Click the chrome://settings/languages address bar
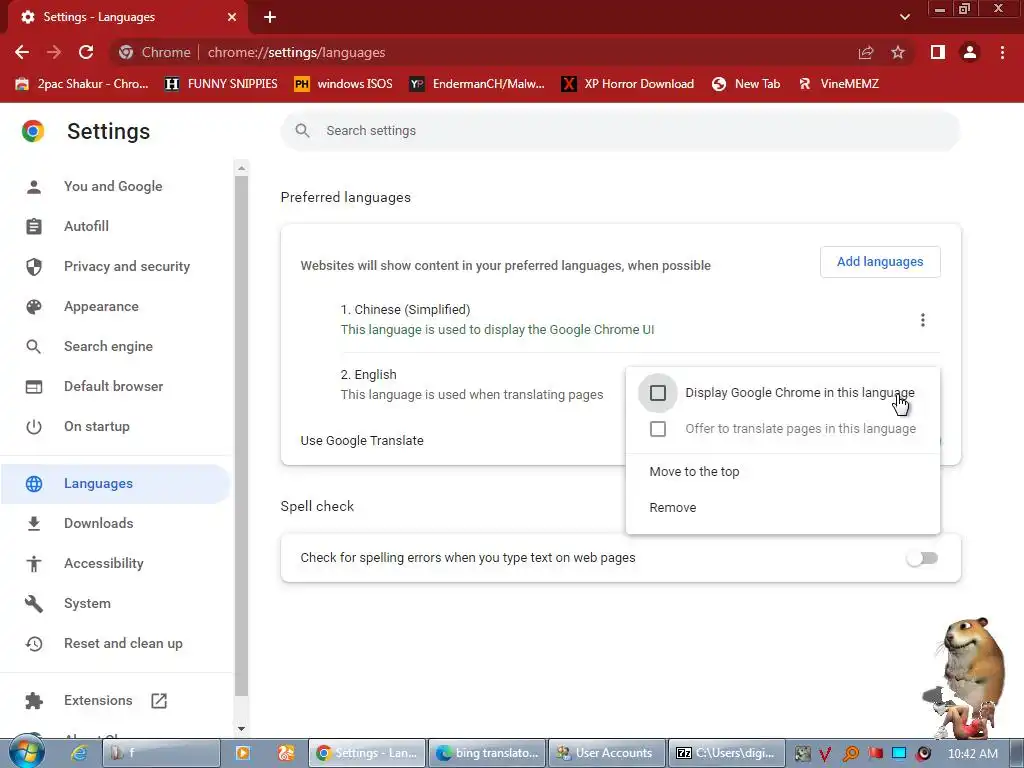 click(483, 52)
